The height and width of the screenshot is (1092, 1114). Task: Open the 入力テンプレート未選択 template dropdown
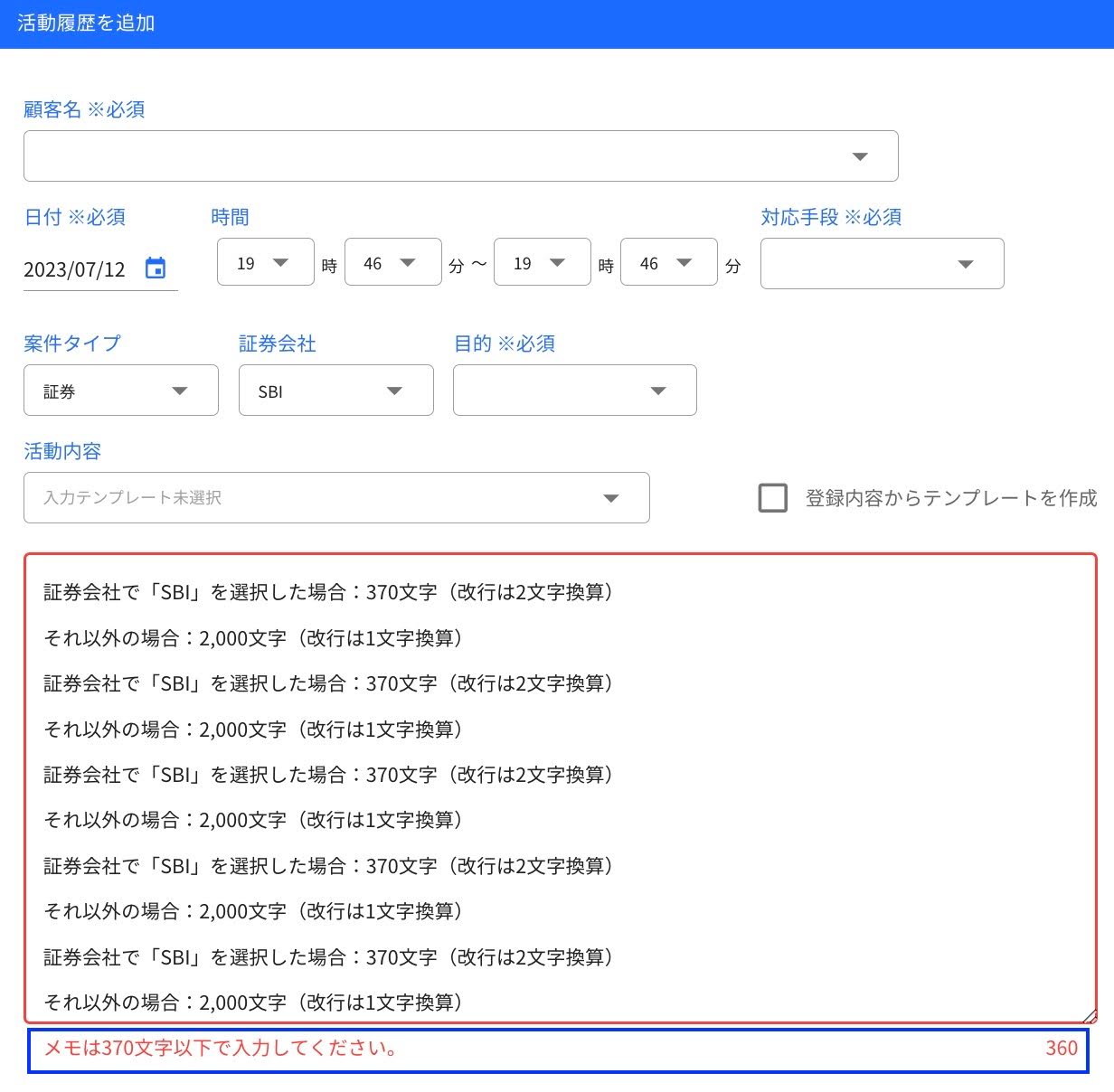(x=336, y=497)
